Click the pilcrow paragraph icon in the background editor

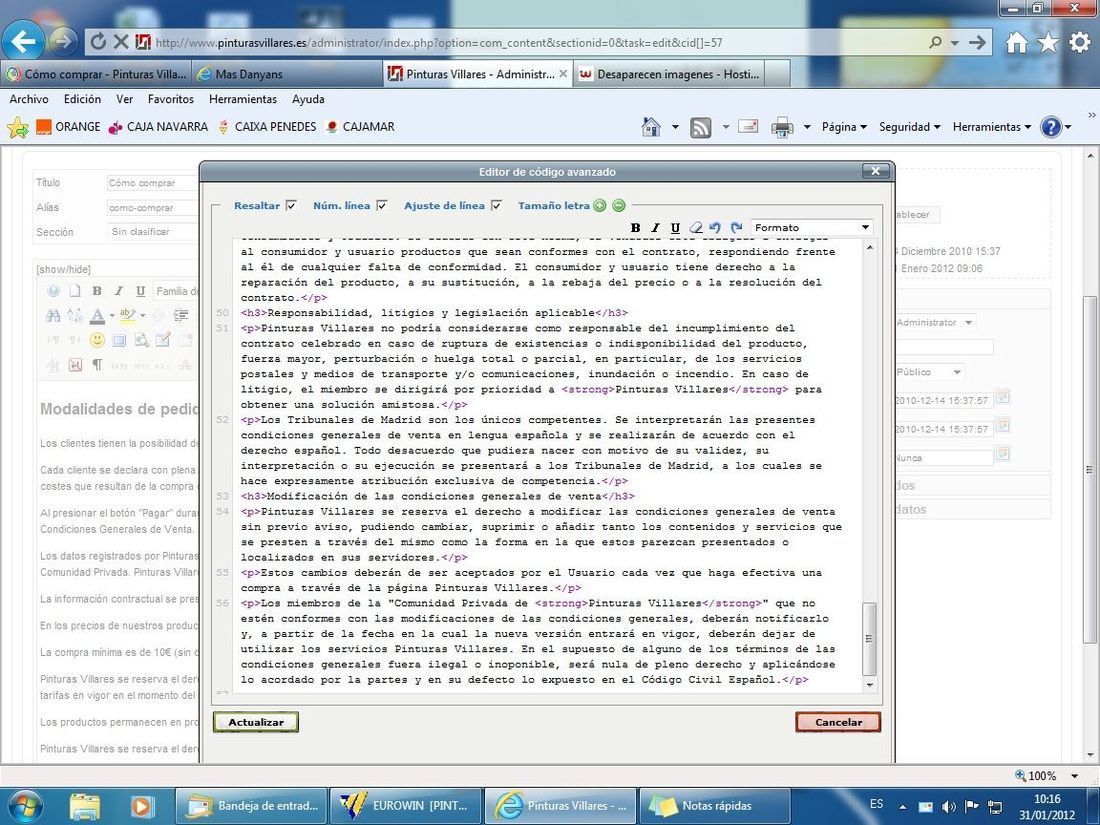[97, 365]
